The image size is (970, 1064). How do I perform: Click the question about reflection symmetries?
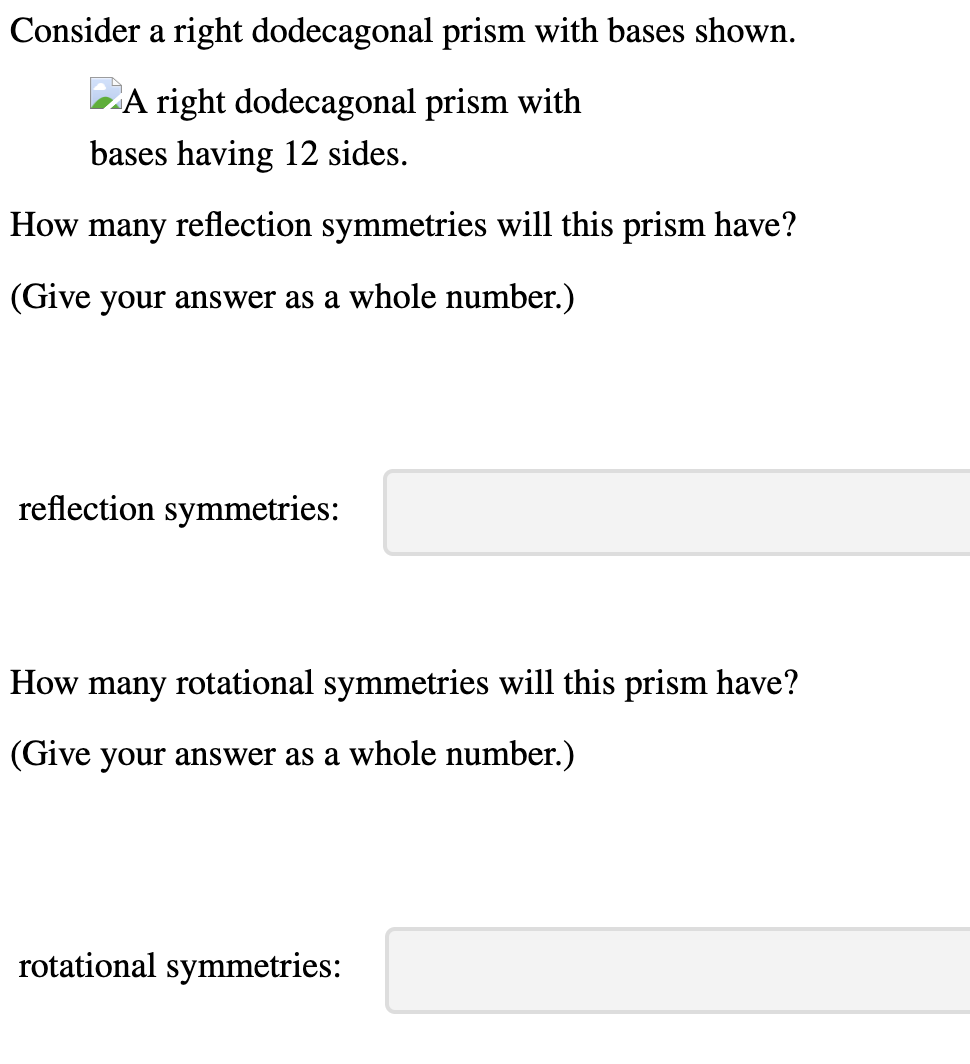404,225
